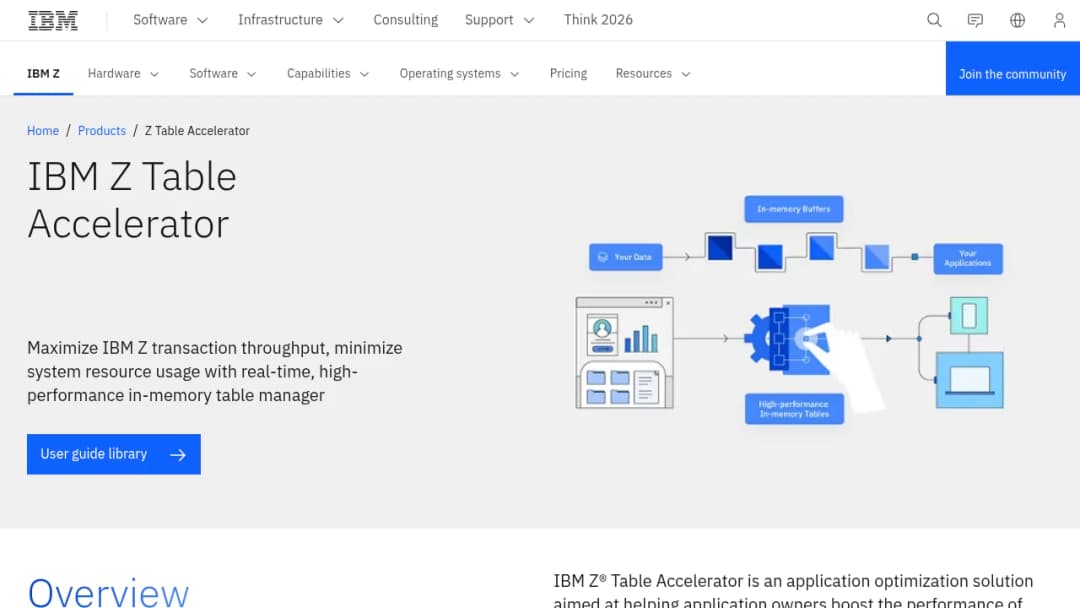Expand the Hardware submenu
This screenshot has height=608, width=1080.
tap(123, 74)
